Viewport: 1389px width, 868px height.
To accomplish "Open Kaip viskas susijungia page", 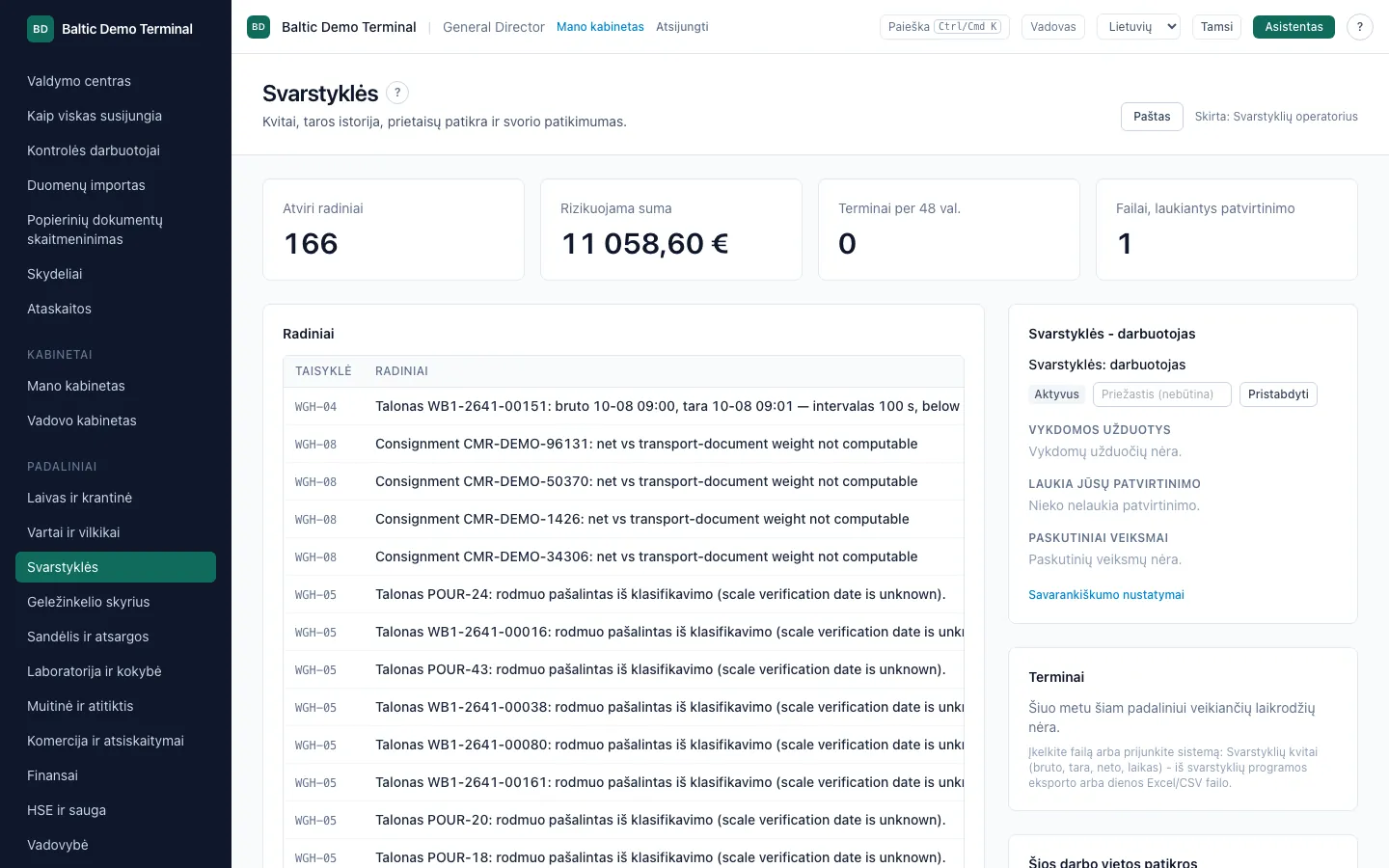I will 116,116.
